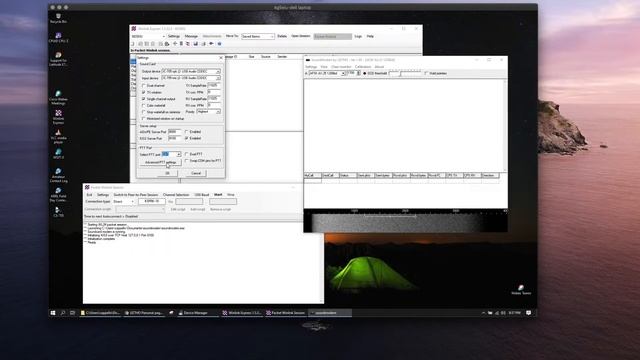Screen dimensions: 640x360
Task: Click Channel Selection in Packet Winlink Session
Action: [x=176, y=195]
